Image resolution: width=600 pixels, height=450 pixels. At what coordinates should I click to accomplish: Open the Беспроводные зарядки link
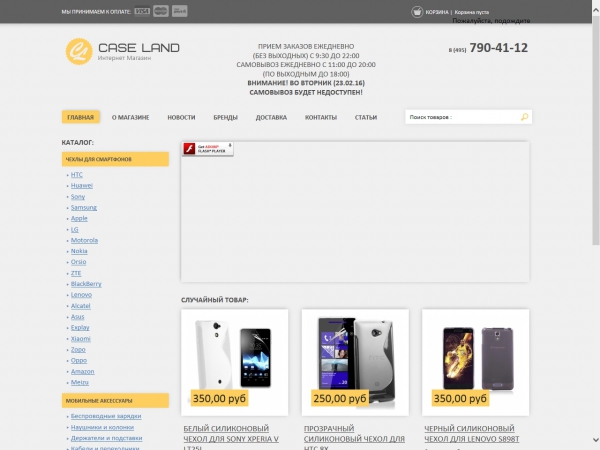[106, 416]
